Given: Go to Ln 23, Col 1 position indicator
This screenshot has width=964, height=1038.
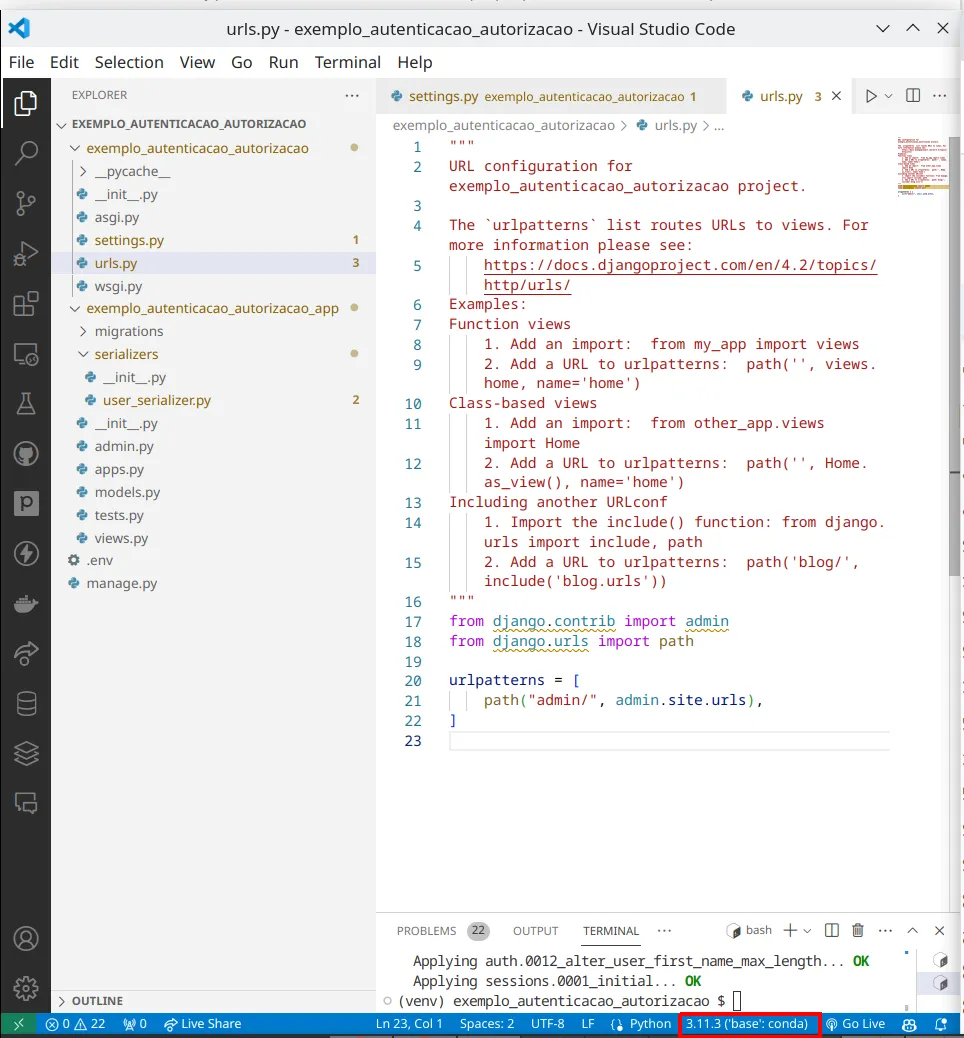Looking at the screenshot, I should point(409,1023).
